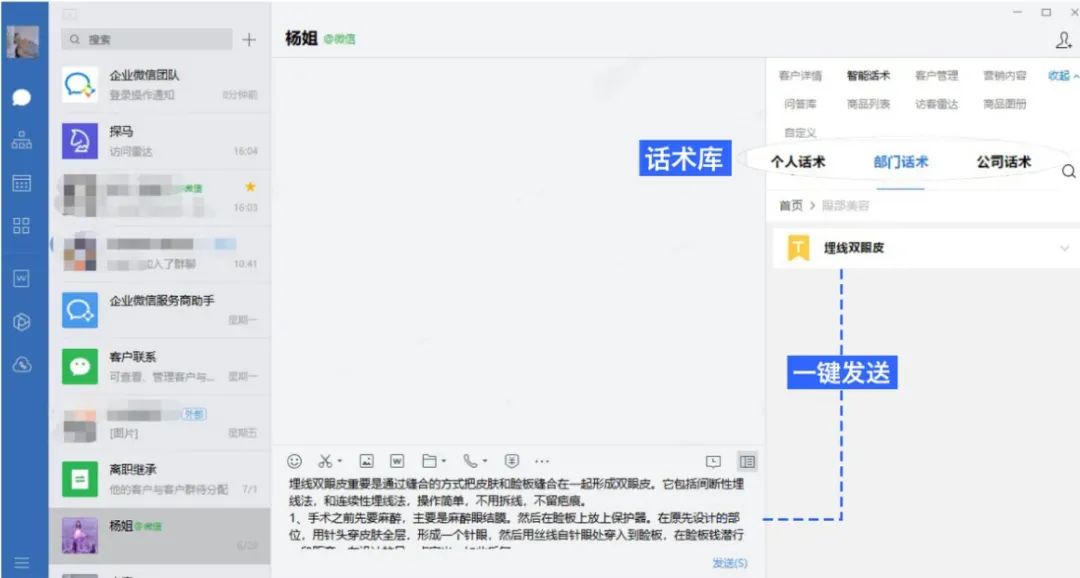Switch to the 个人话术 tab
This screenshot has width=1080, height=578.
point(798,162)
